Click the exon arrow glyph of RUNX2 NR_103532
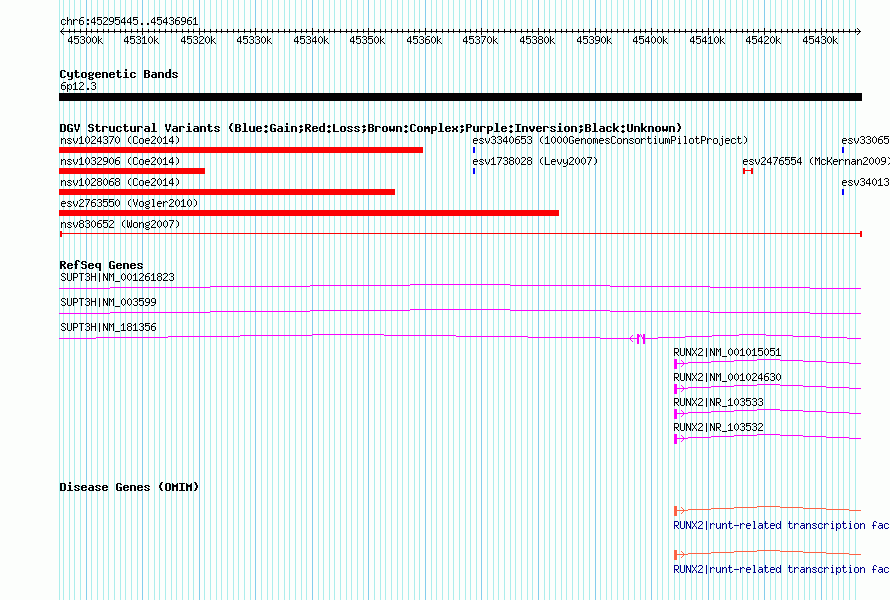This screenshot has width=890, height=600. click(679, 439)
